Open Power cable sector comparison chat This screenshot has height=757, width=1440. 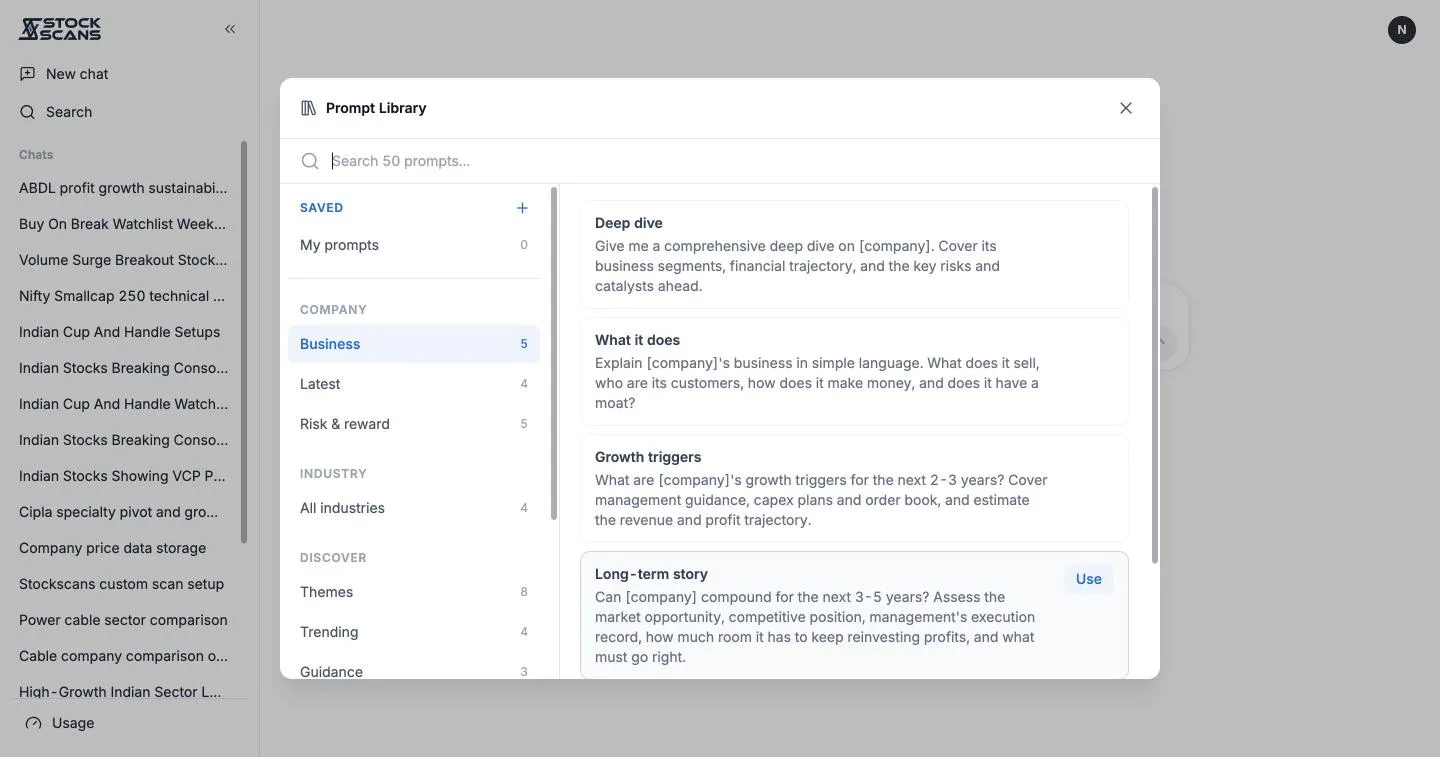point(124,620)
